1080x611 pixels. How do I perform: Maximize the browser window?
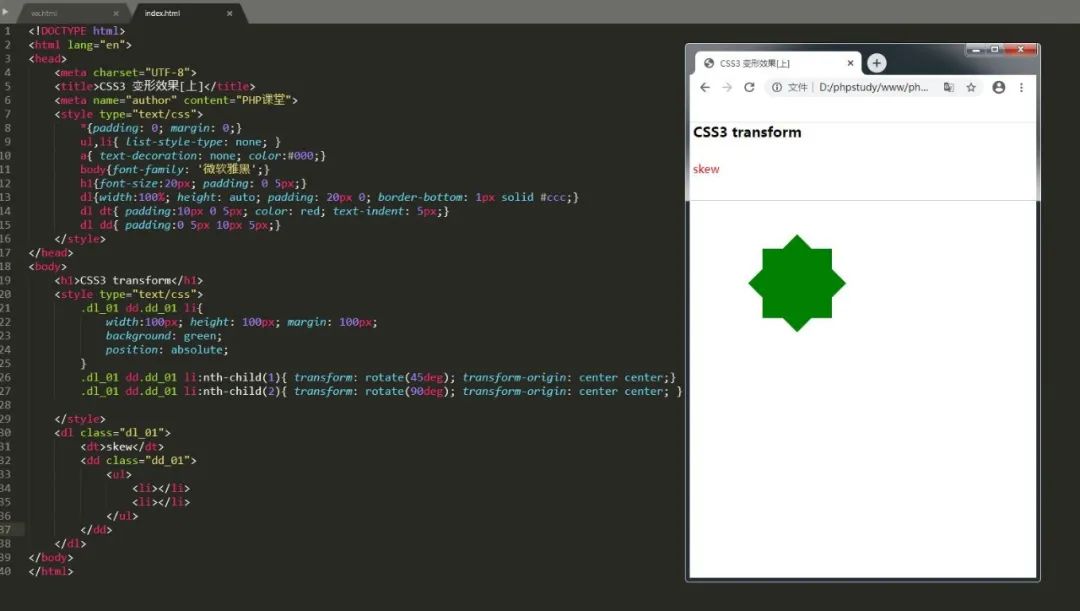point(995,49)
